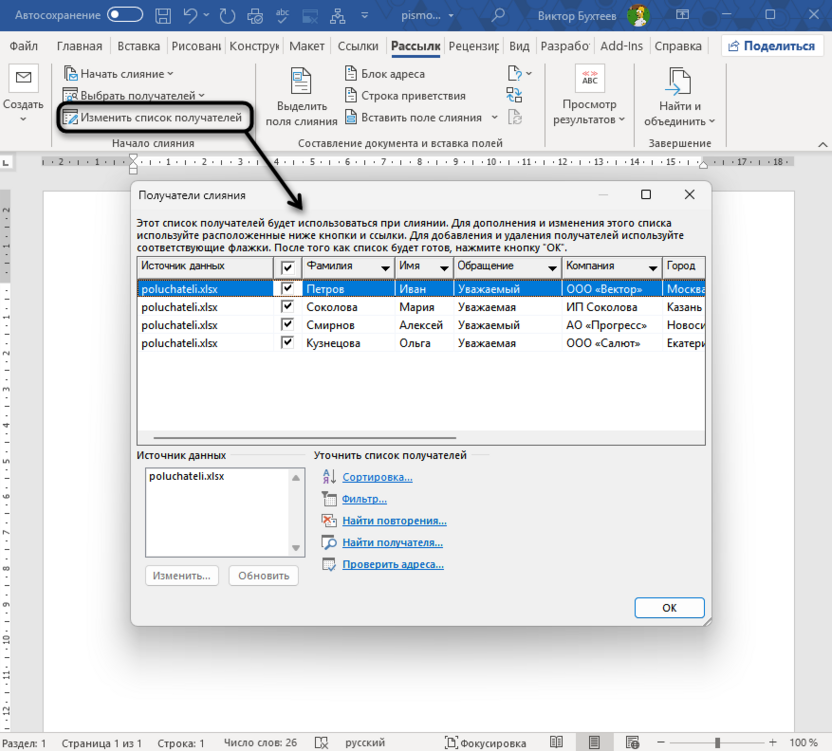Switch to the Главная tab

80,46
